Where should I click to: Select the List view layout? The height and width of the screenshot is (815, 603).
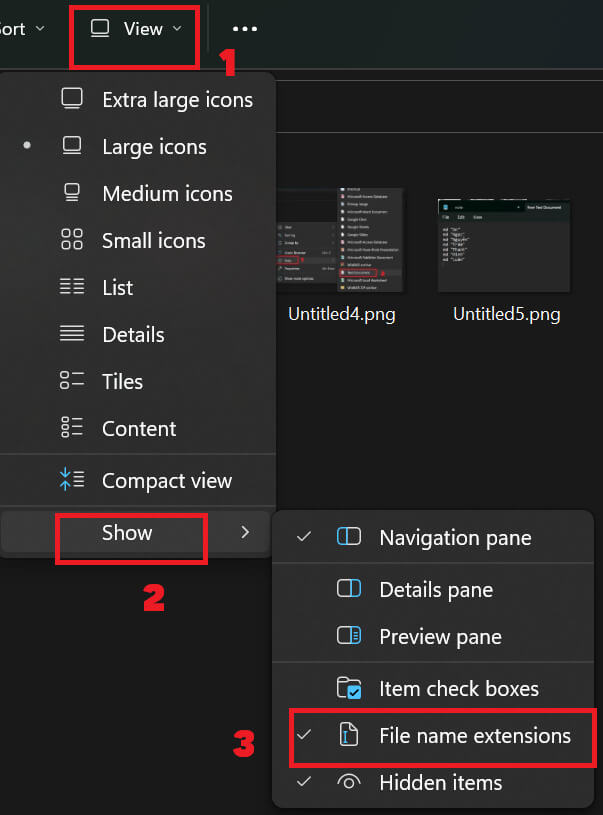point(117,287)
